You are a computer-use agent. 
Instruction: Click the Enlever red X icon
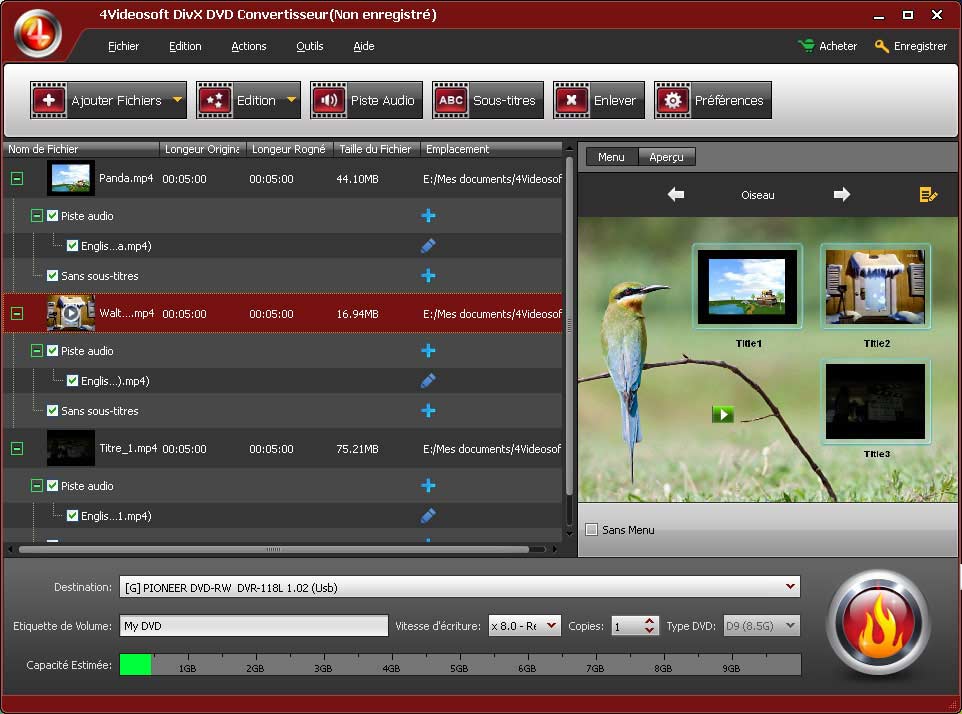tap(571, 100)
